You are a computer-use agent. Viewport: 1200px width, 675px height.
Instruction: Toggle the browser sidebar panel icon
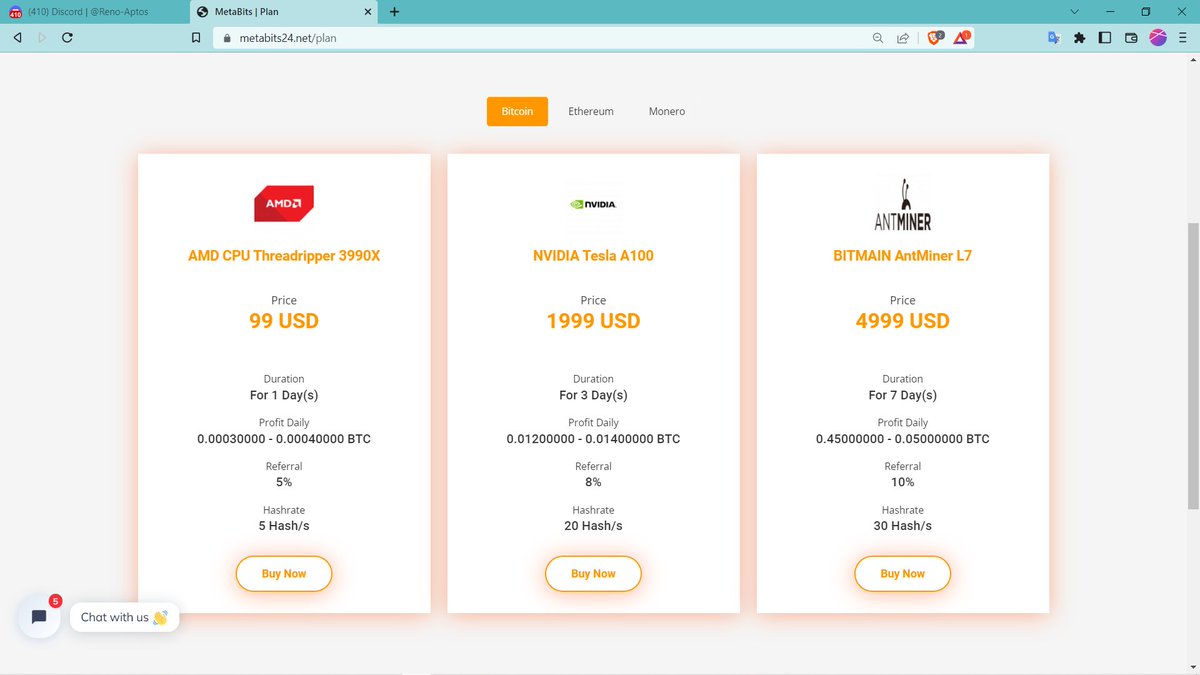(1105, 38)
